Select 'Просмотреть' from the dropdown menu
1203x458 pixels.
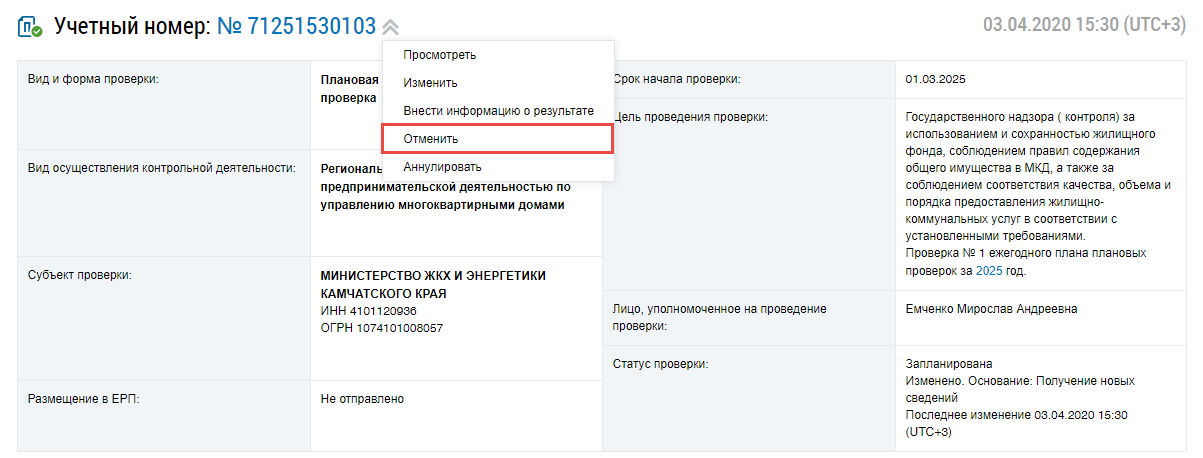pos(439,55)
